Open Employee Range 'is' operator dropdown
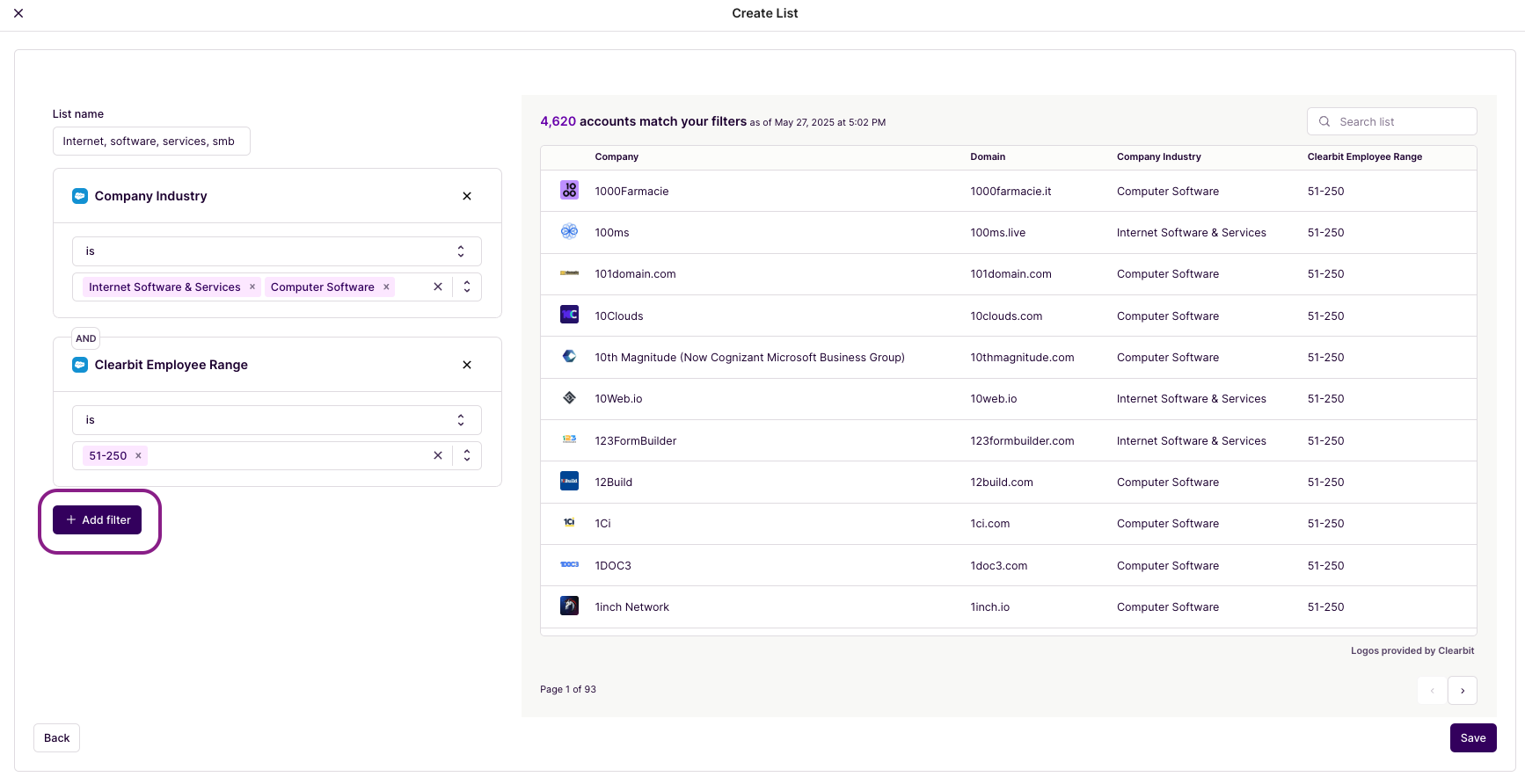 (276, 420)
